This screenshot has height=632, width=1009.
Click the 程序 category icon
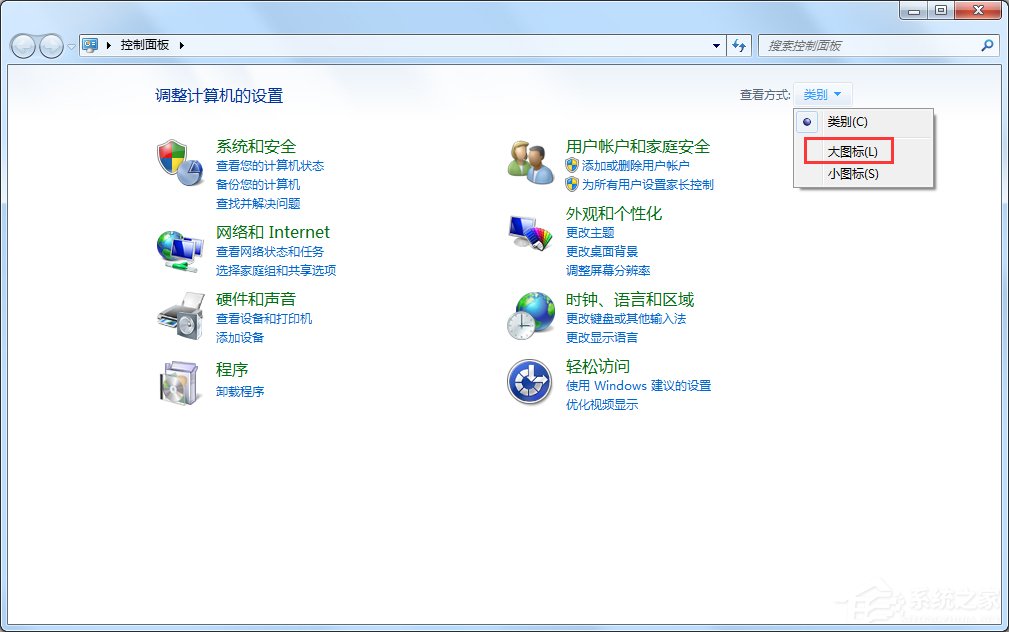click(179, 382)
